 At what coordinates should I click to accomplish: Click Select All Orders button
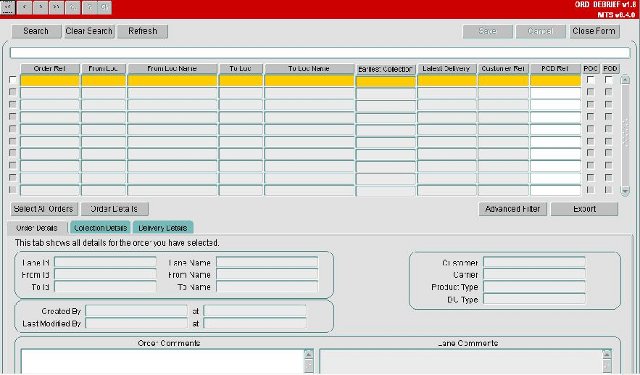coord(44,209)
